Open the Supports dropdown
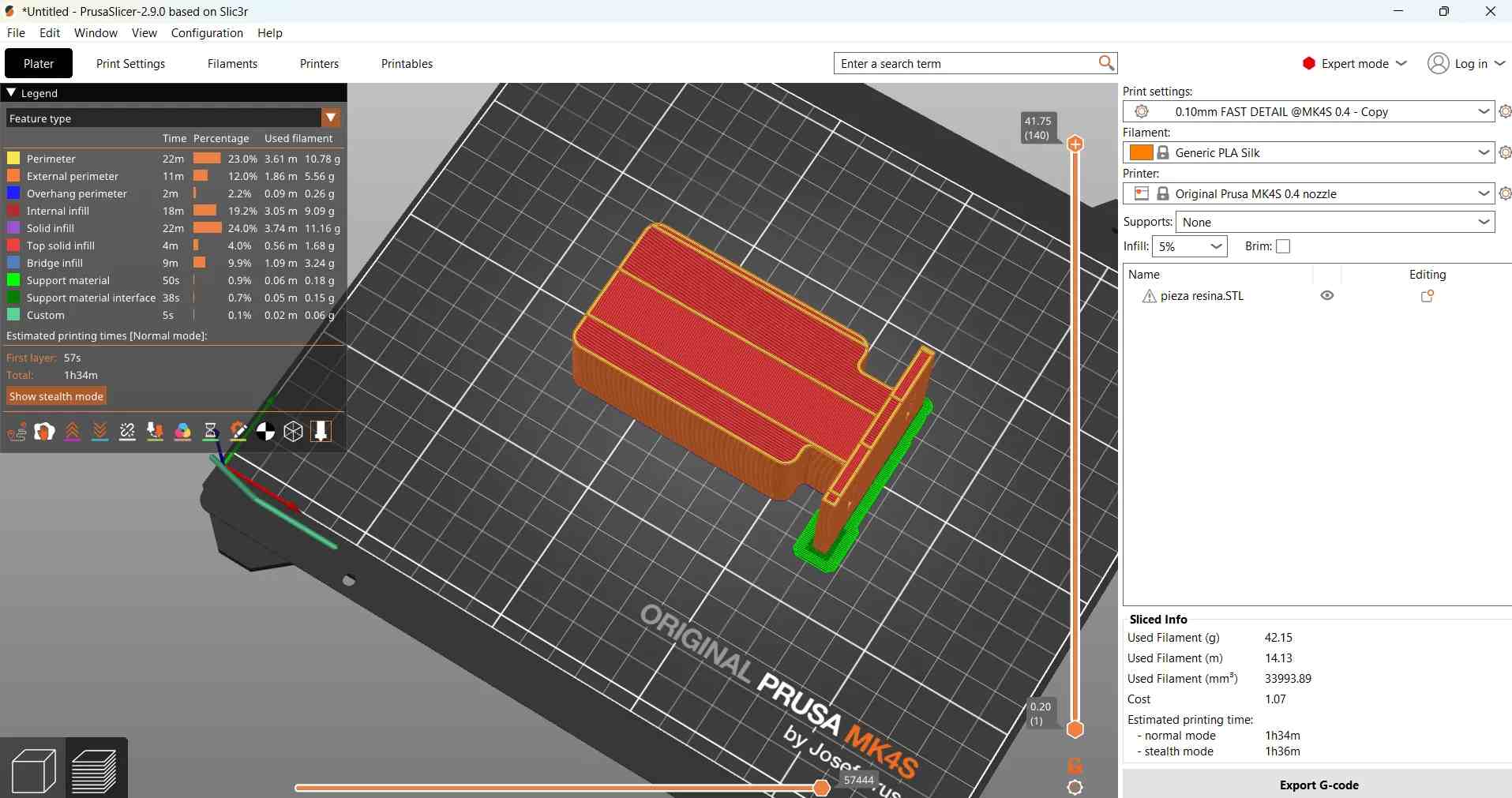 click(1335, 222)
